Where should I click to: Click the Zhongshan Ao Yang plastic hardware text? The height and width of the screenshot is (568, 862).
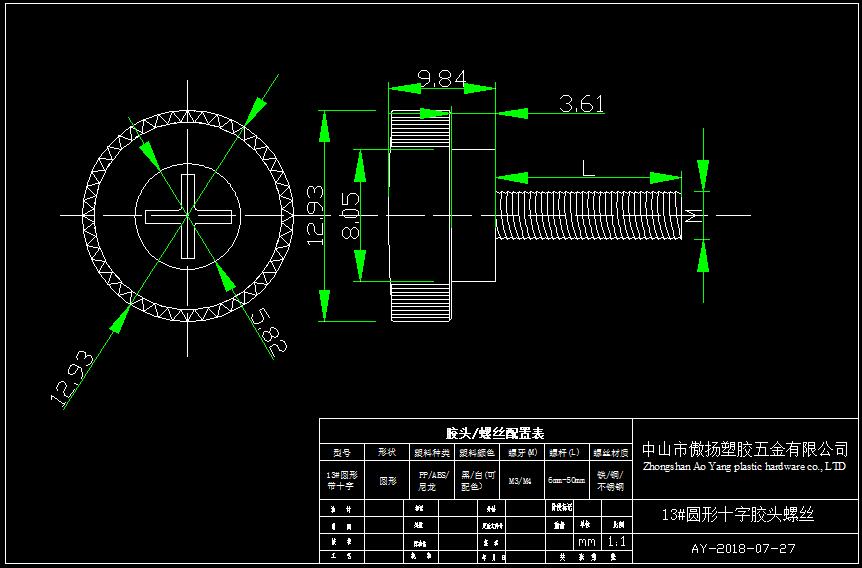pos(745,467)
